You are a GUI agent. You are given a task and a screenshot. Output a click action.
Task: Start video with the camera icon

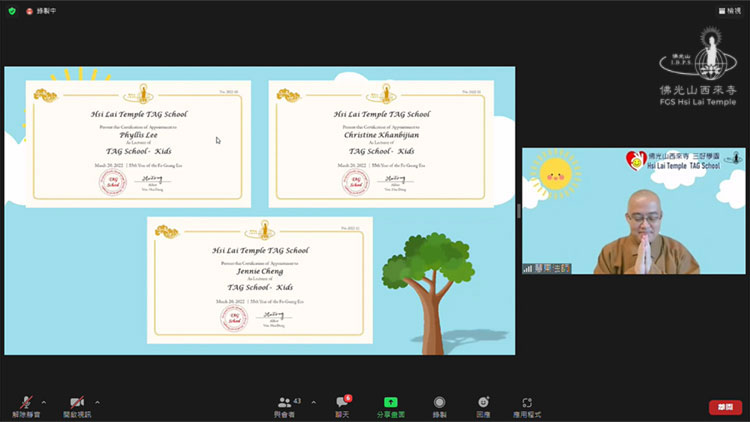click(x=77, y=407)
